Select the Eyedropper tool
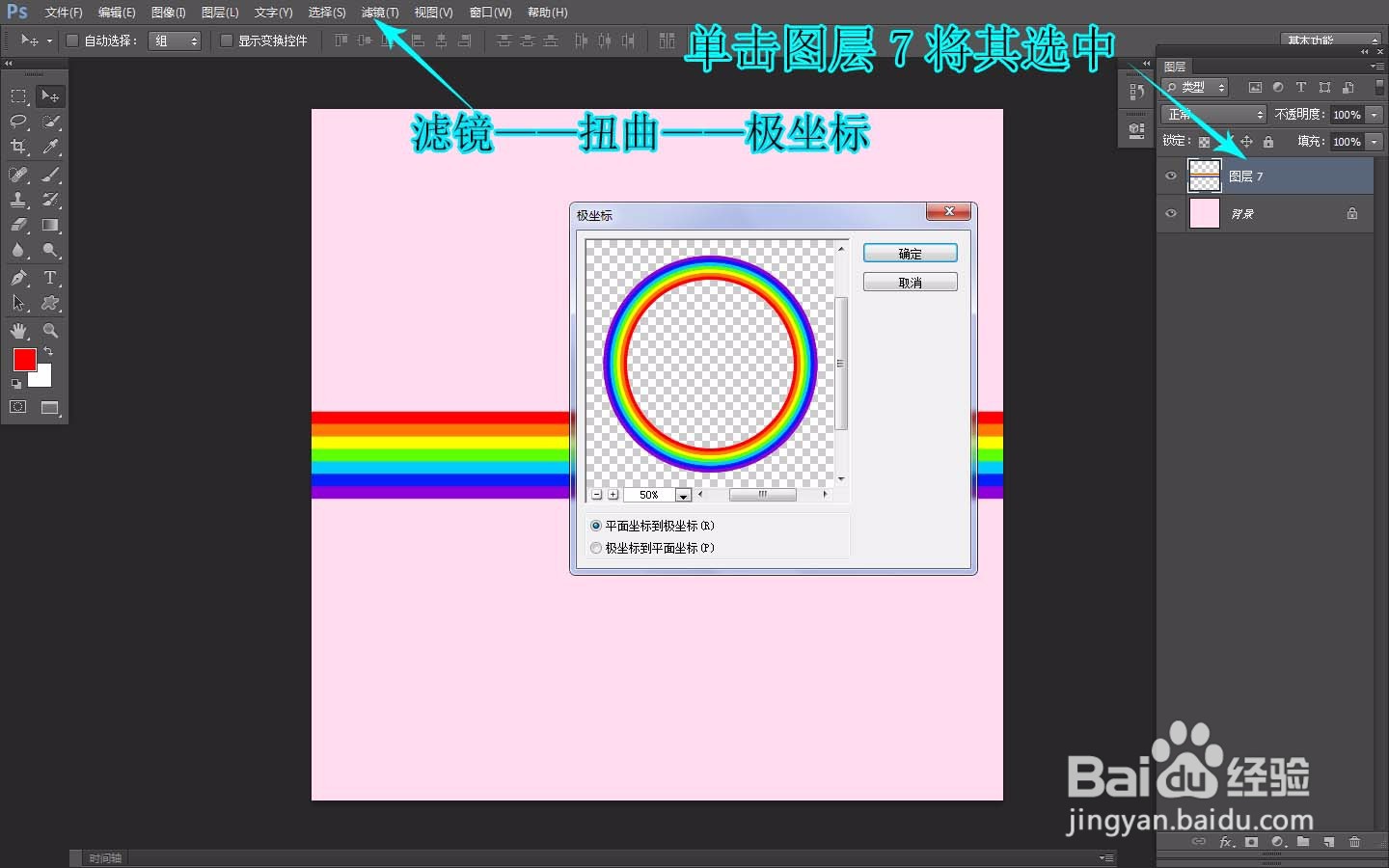This screenshot has width=1389, height=868. point(50,147)
